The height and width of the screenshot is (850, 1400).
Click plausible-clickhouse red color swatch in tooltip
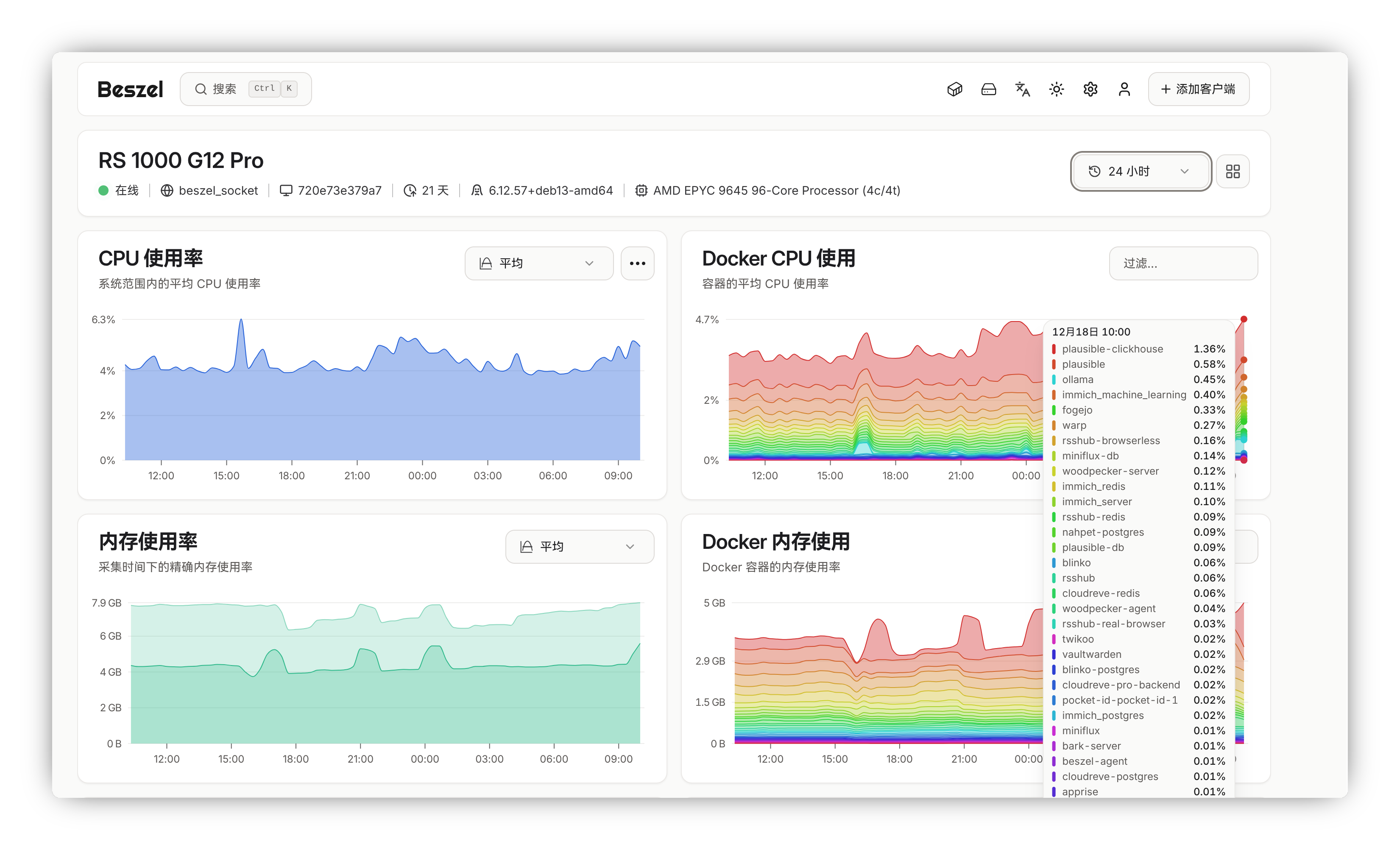click(1054, 349)
